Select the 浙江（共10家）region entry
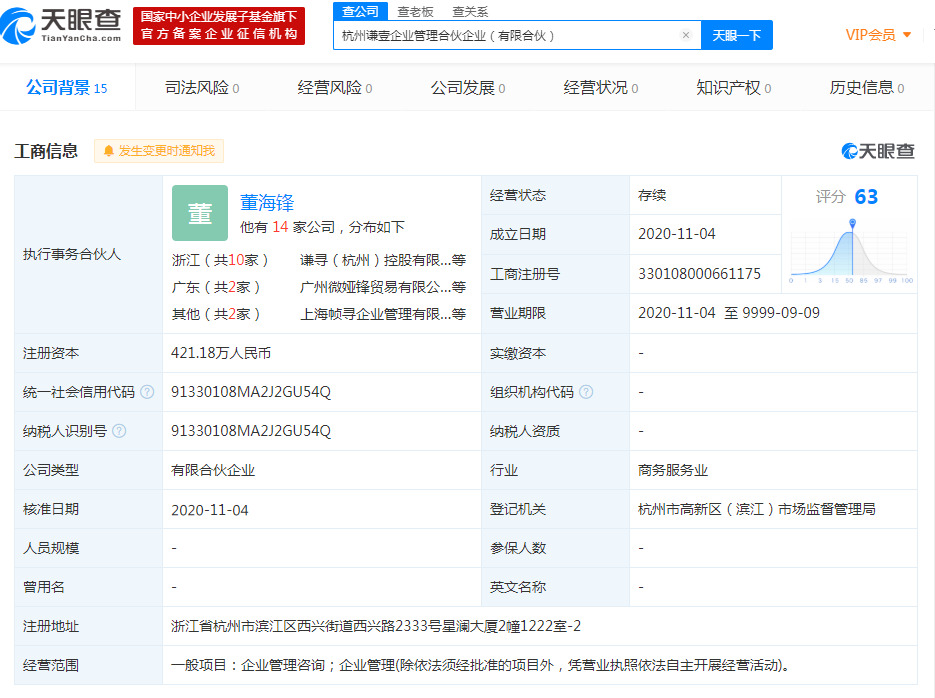935x698 pixels. (x=220, y=260)
